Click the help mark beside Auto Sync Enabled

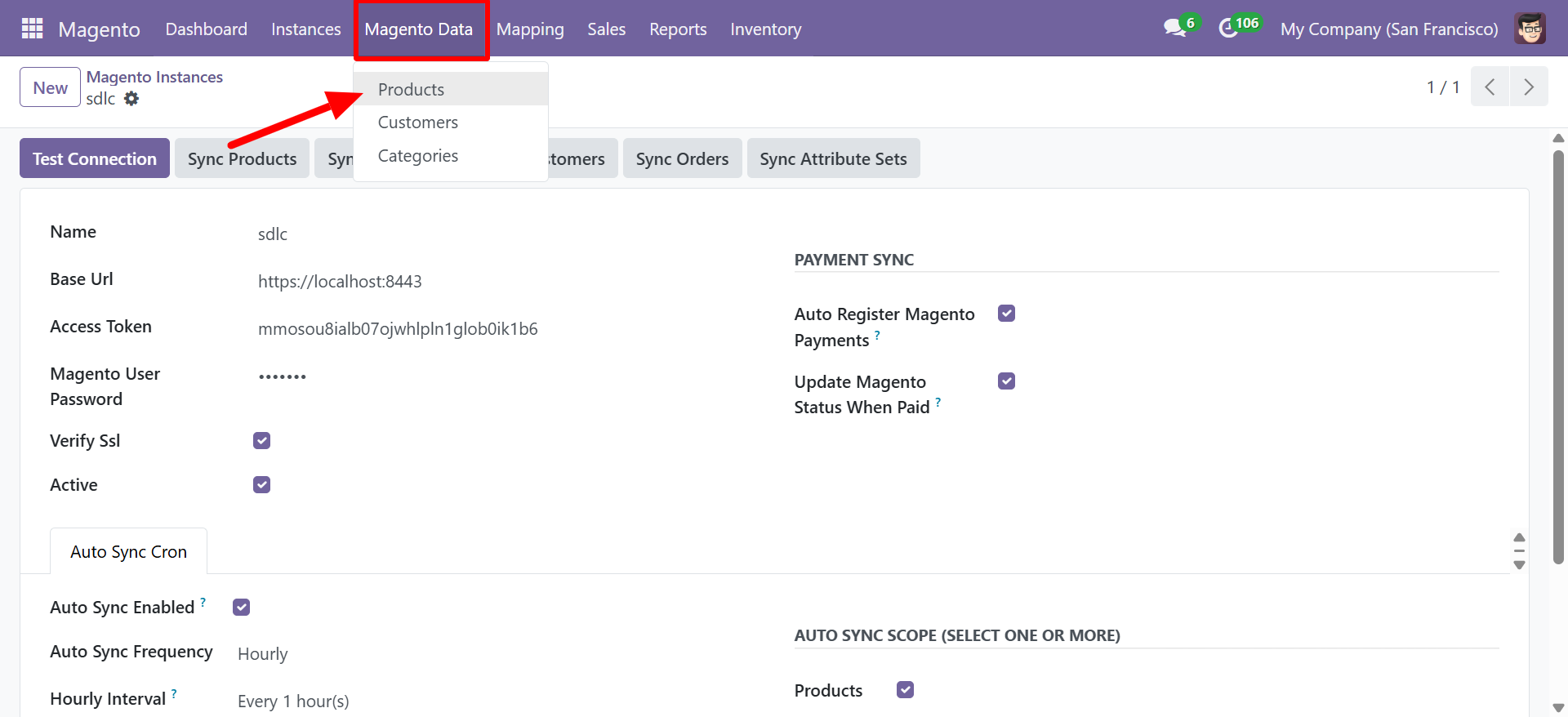pos(203,602)
